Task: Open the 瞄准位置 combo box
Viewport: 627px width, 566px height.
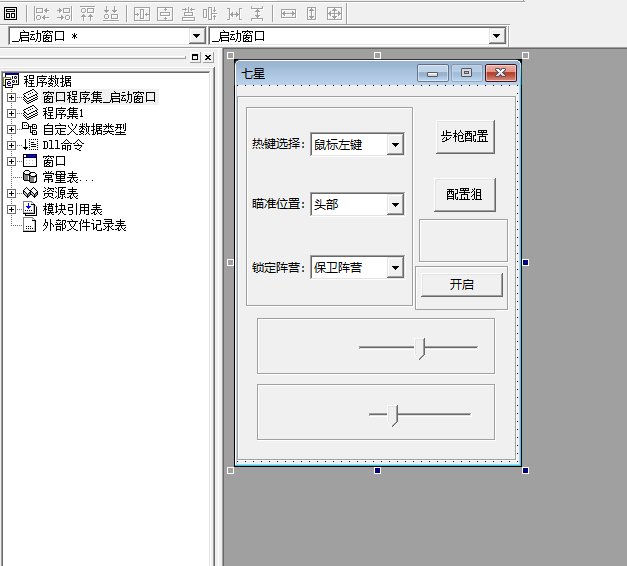Action: pos(395,204)
